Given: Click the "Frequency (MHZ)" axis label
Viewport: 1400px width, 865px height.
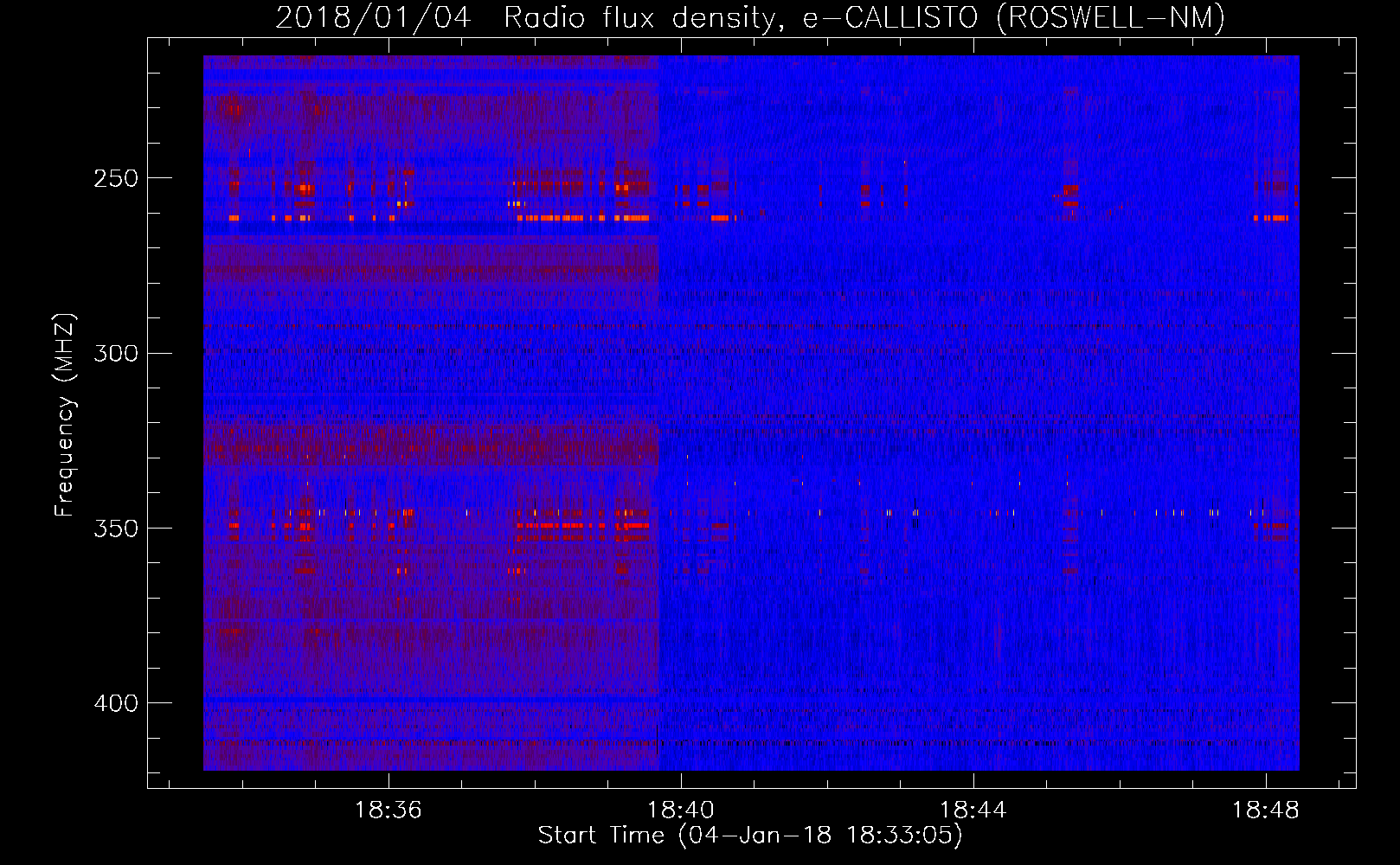Looking at the screenshot, I should click(x=65, y=415).
